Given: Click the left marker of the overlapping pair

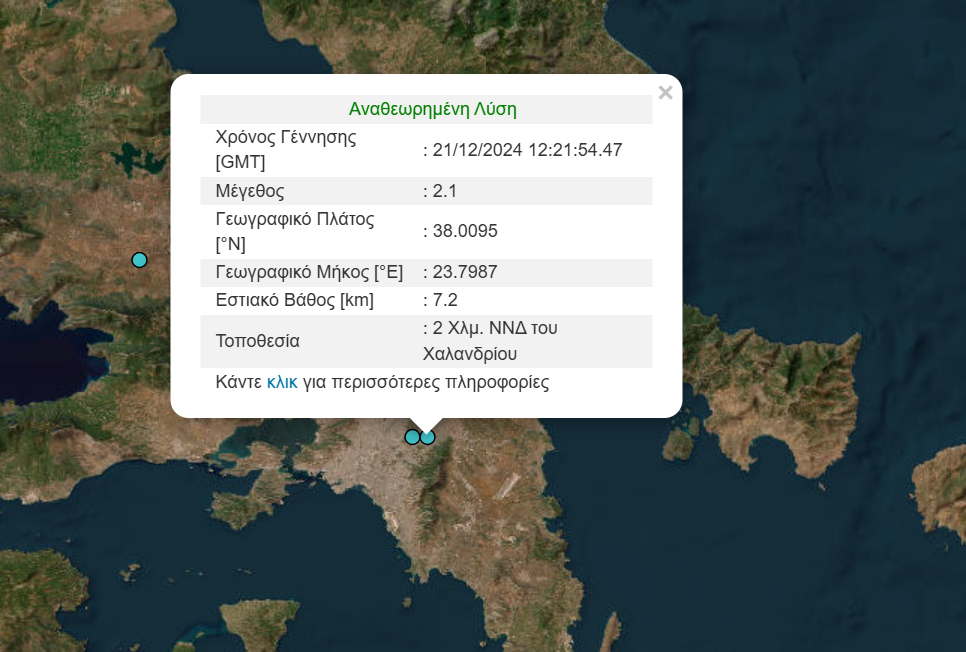Looking at the screenshot, I should [x=411, y=437].
